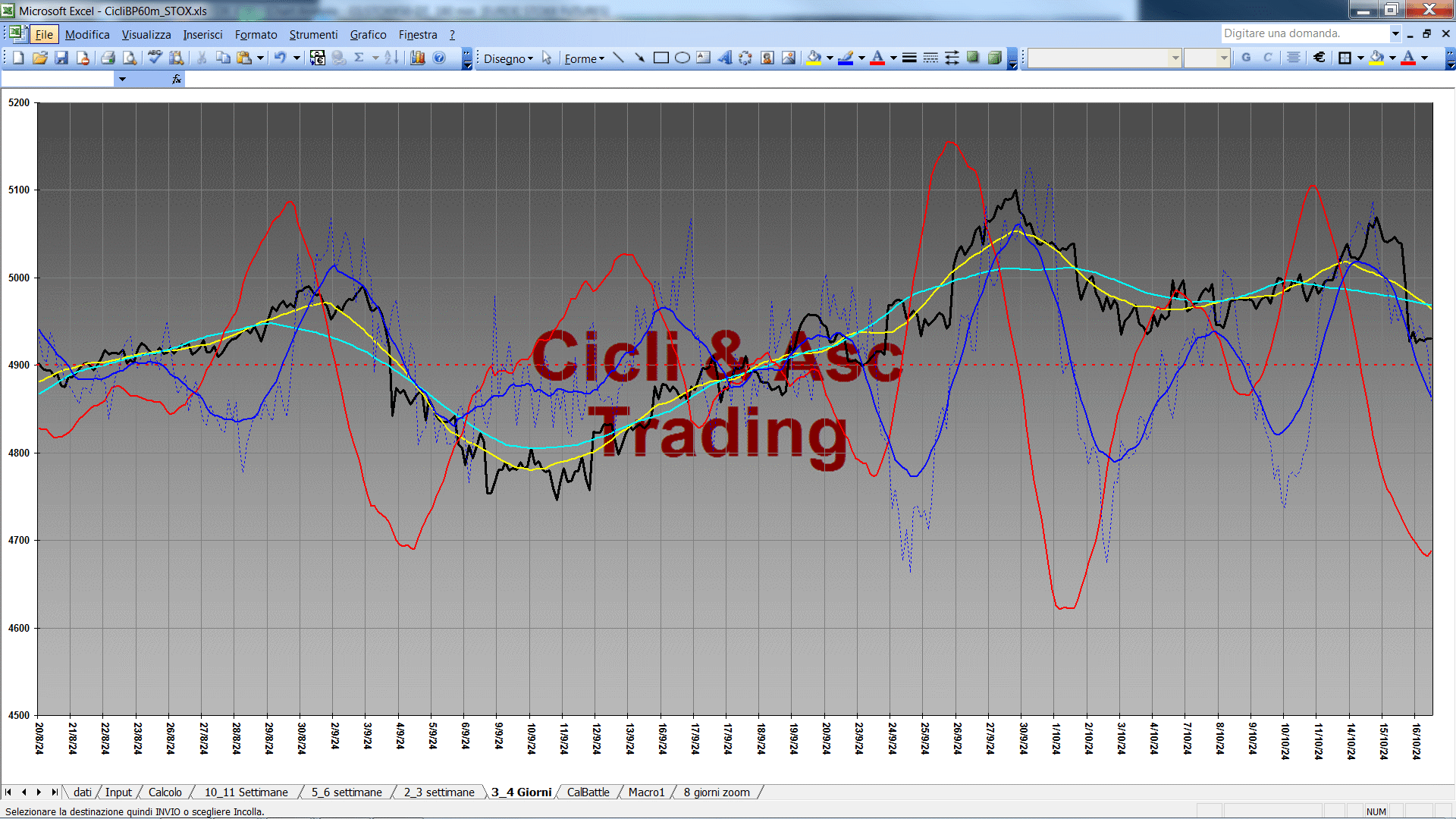Switch to the 'CalBattle' sheet tab
Image resolution: width=1456 pixels, height=819 pixels.
[588, 792]
